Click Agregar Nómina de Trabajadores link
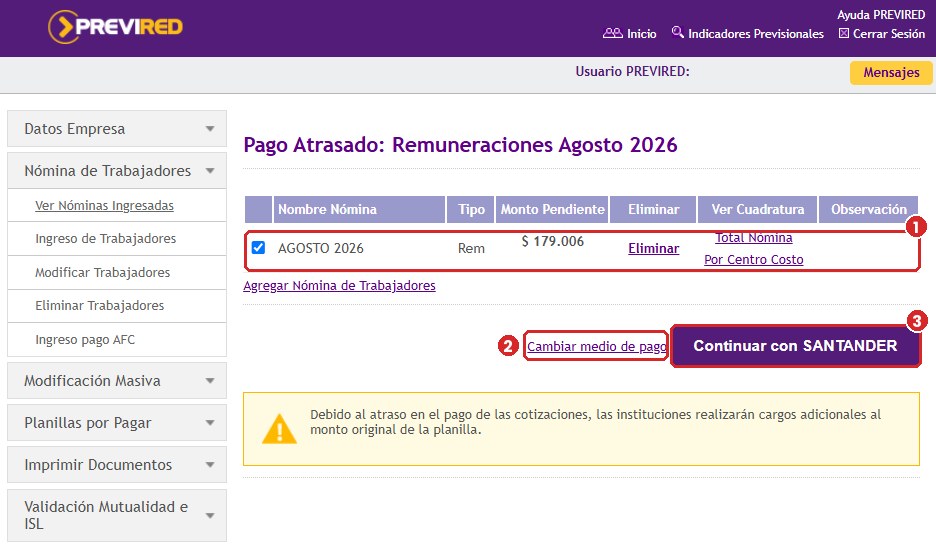This screenshot has width=936, height=548. (339, 285)
